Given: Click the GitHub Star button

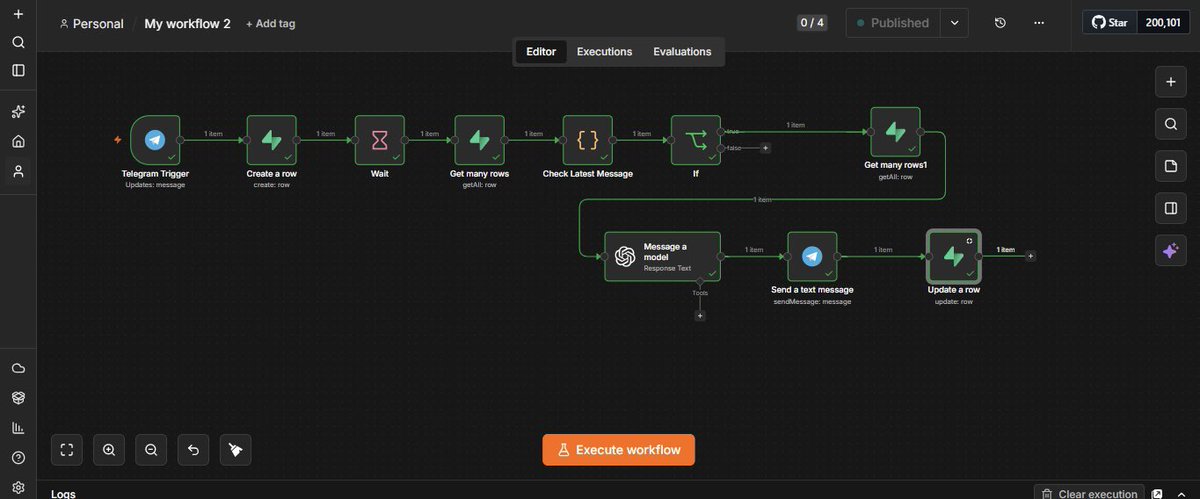Looking at the screenshot, I should pyautogui.click(x=1110, y=22).
